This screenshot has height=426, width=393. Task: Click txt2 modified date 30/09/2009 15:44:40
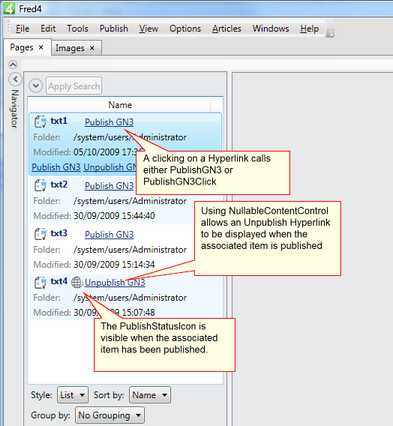pos(114,216)
